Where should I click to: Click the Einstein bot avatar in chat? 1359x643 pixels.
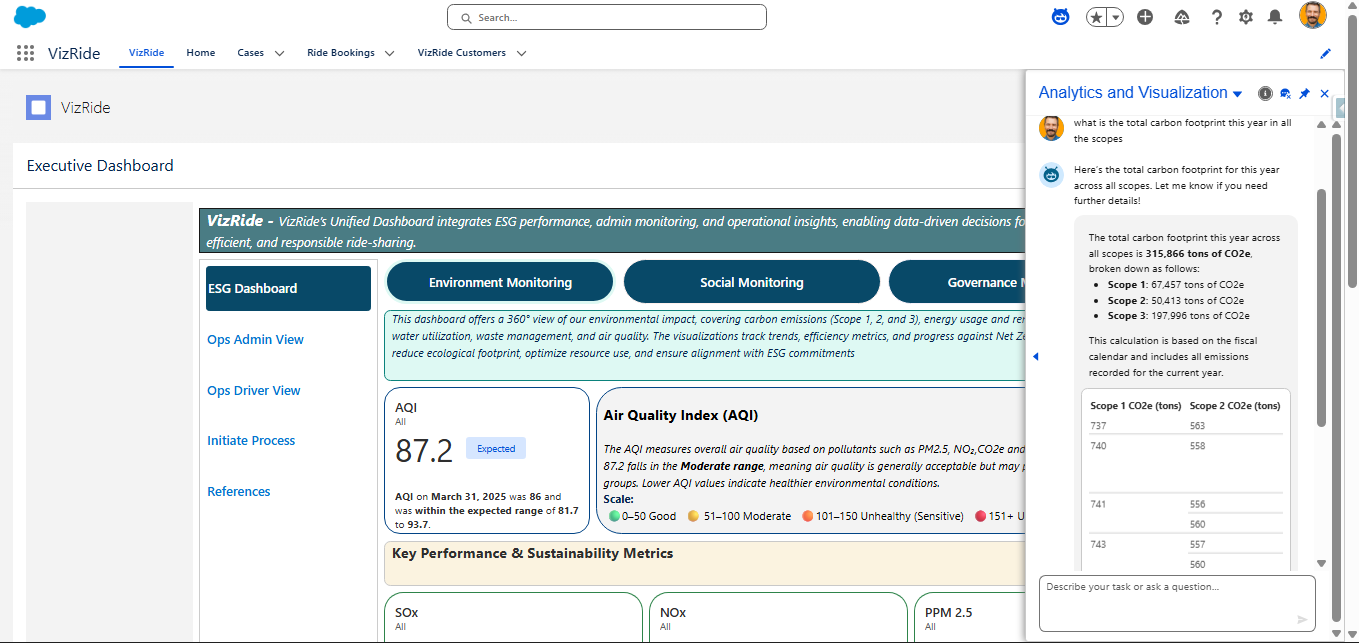click(x=1051, y=175)
